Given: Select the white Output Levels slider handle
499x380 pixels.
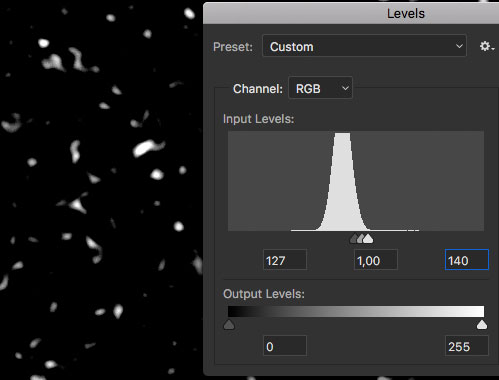Looking at the screenshot, I should [x=482, y=324].
